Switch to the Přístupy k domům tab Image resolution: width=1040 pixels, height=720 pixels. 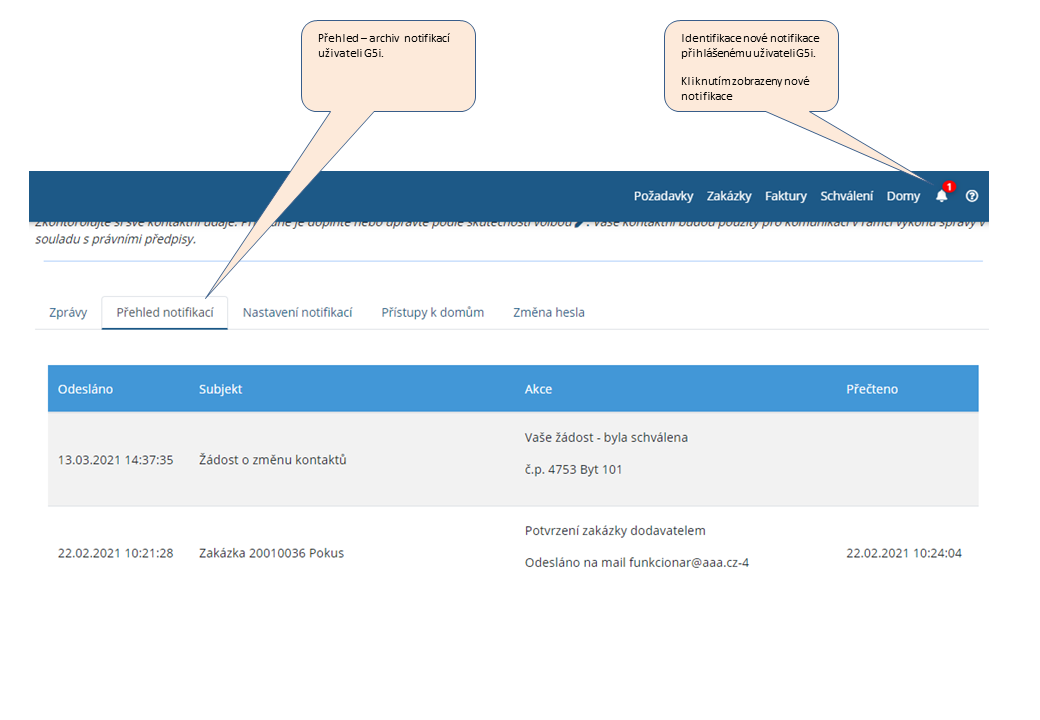432,313
